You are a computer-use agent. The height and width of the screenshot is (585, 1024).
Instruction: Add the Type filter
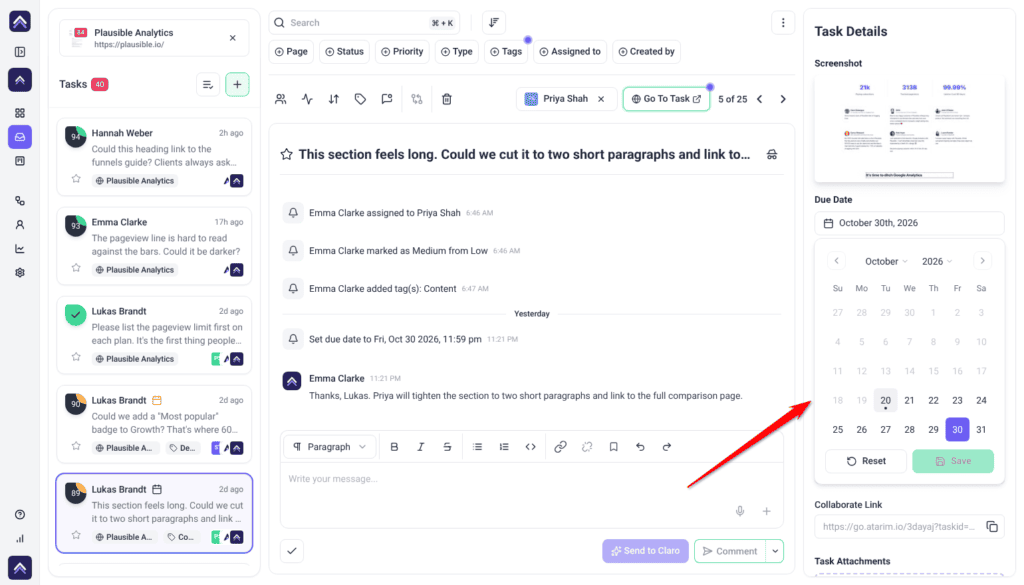pyautogui.click(x=457, y=52)
